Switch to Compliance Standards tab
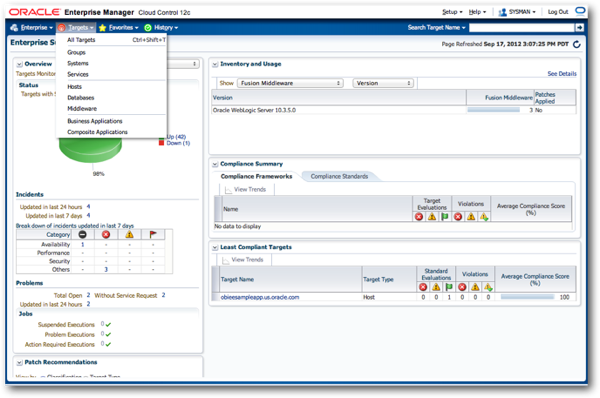The image size is (600, 398). (x=339, y=176)
